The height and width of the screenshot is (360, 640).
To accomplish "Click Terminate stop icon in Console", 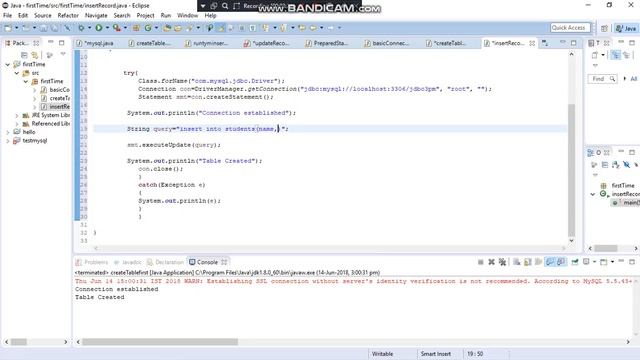I will coord(480,262).
